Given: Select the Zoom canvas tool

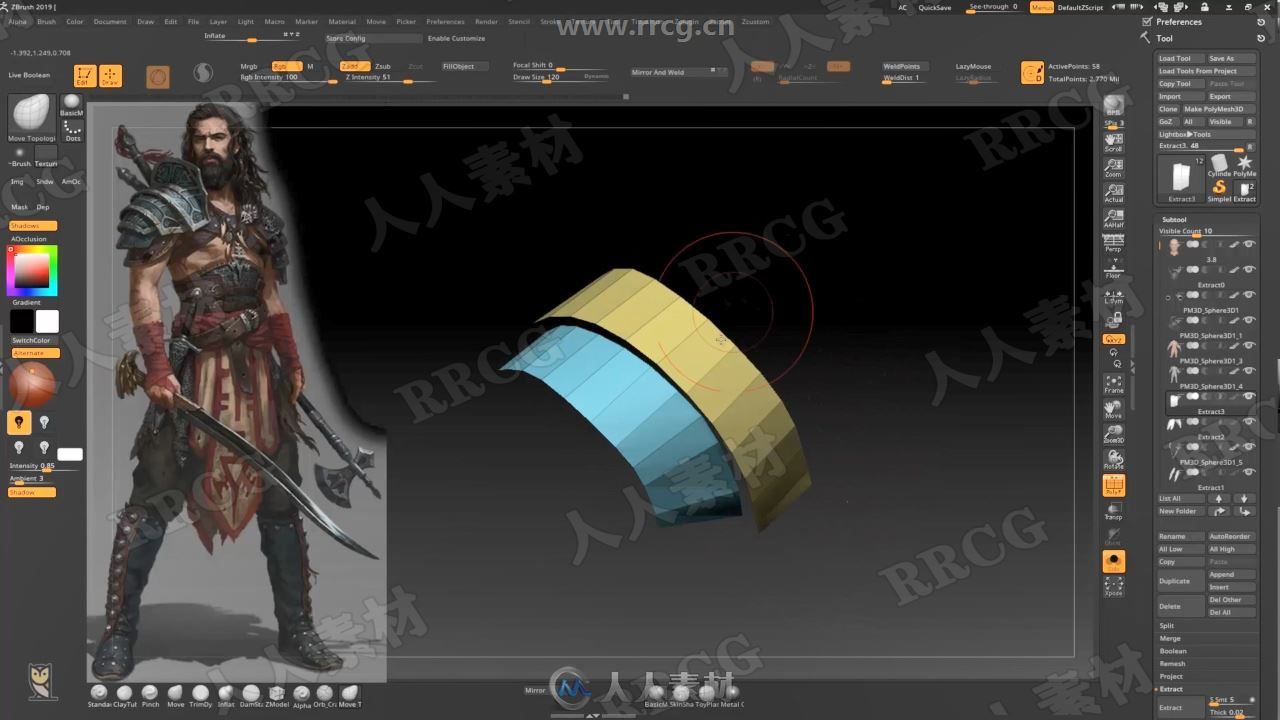Looking at the screenshot, I should tap(1113, 167).
